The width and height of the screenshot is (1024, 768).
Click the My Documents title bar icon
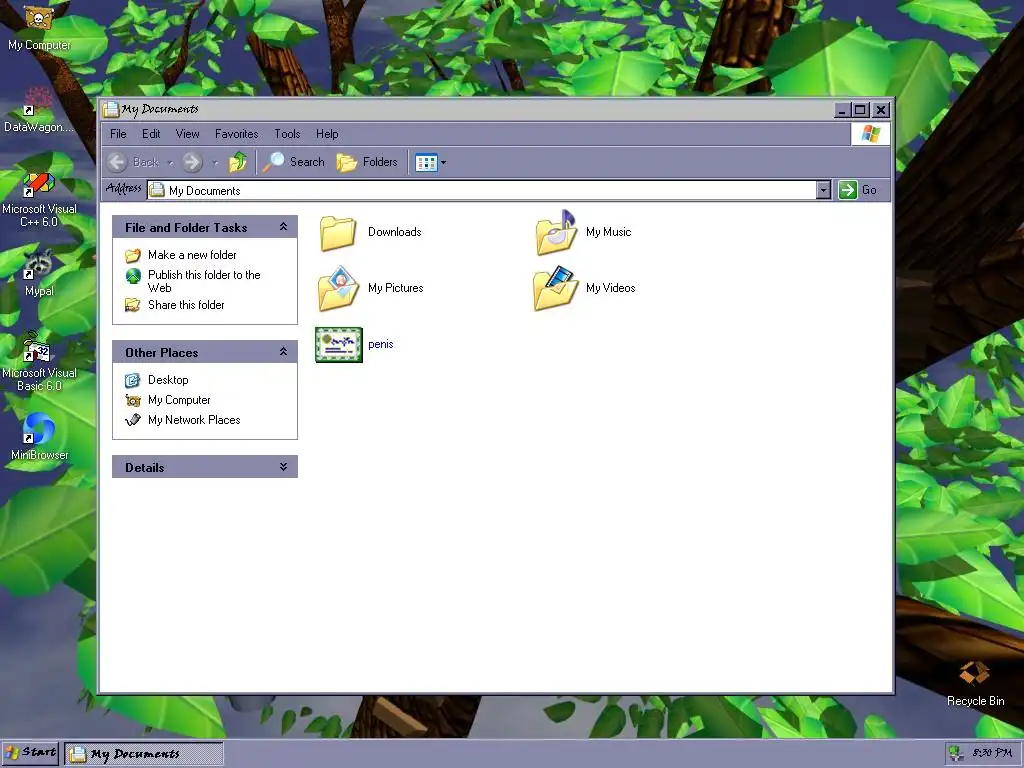pyautogui.click(x=111, y=109)
